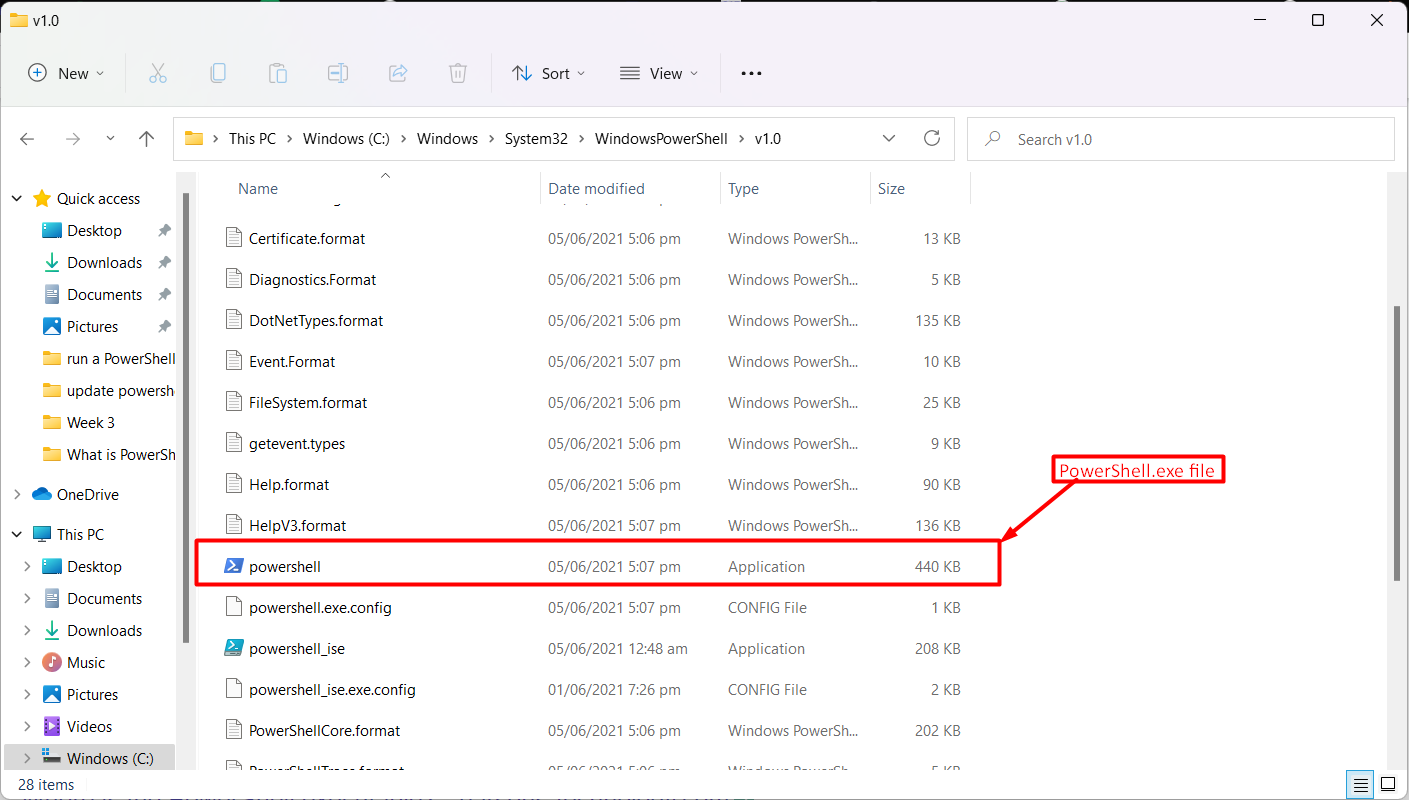Select the DotNetTypes.format file
The height and width of the screenshot is (800, 1409).
point(316,320)
